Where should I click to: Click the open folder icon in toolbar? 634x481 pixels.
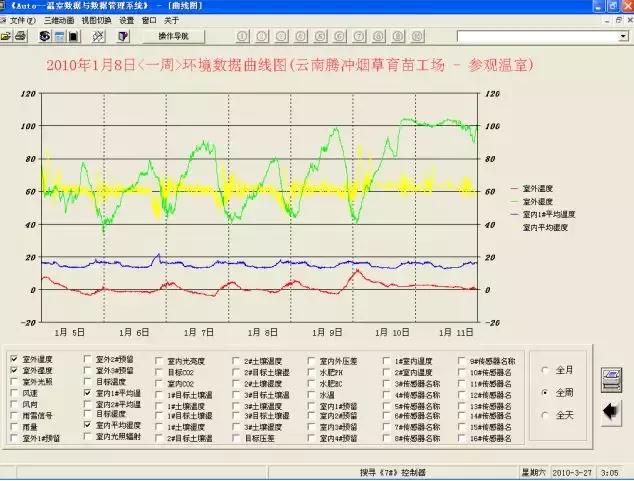click(x=7, y=37)
